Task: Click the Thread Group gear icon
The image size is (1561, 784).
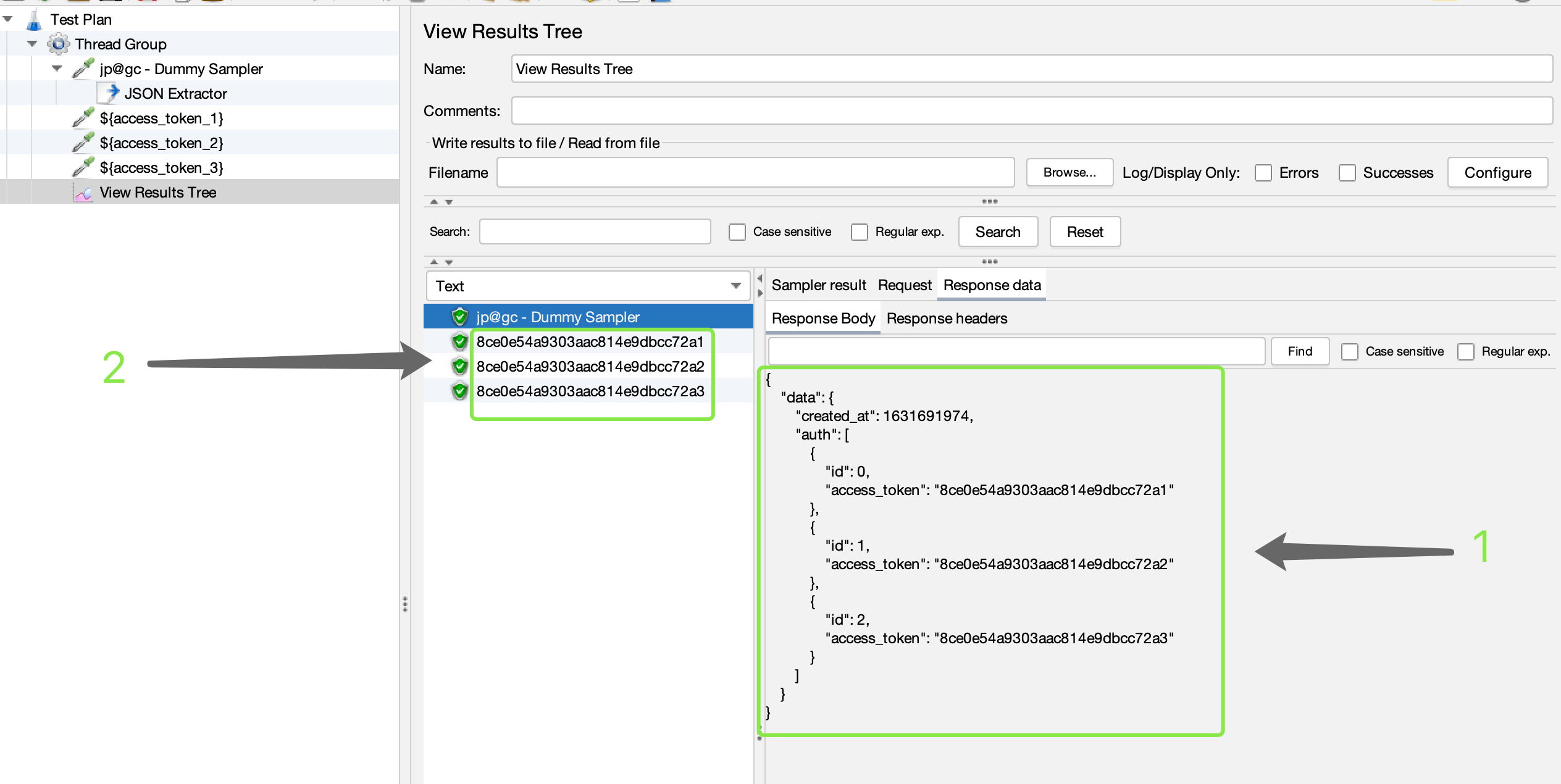Action: [x=58, y=44]
